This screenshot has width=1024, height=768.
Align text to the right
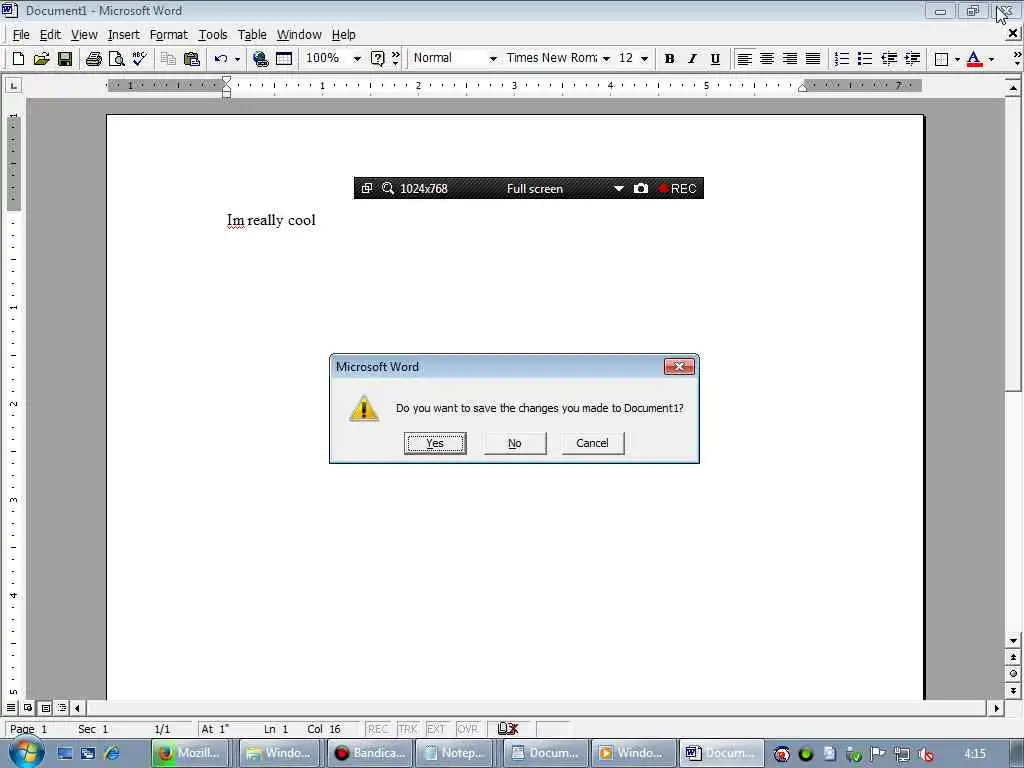click(x=790, y=59)
